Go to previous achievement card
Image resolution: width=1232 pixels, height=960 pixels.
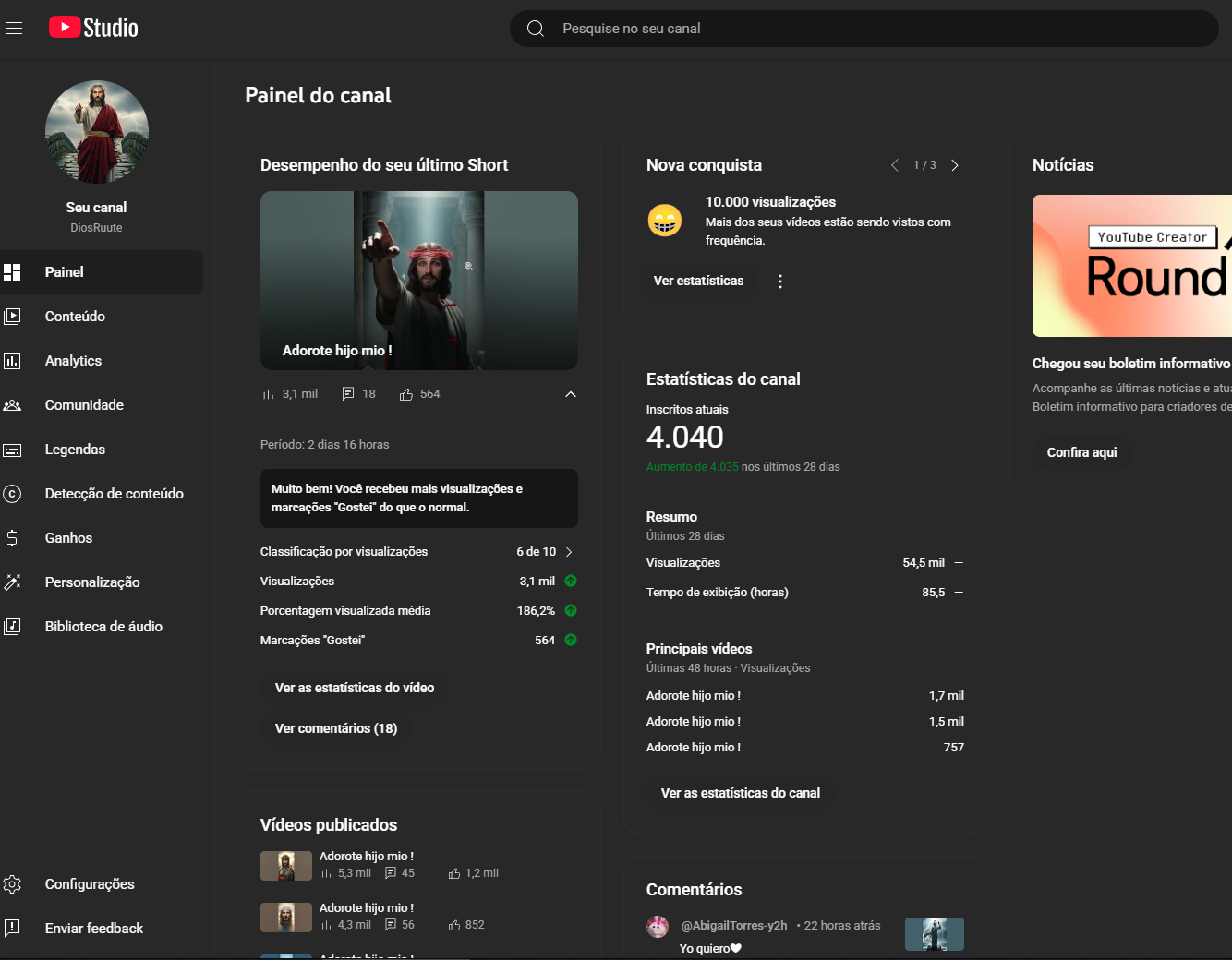pos(894,165)
